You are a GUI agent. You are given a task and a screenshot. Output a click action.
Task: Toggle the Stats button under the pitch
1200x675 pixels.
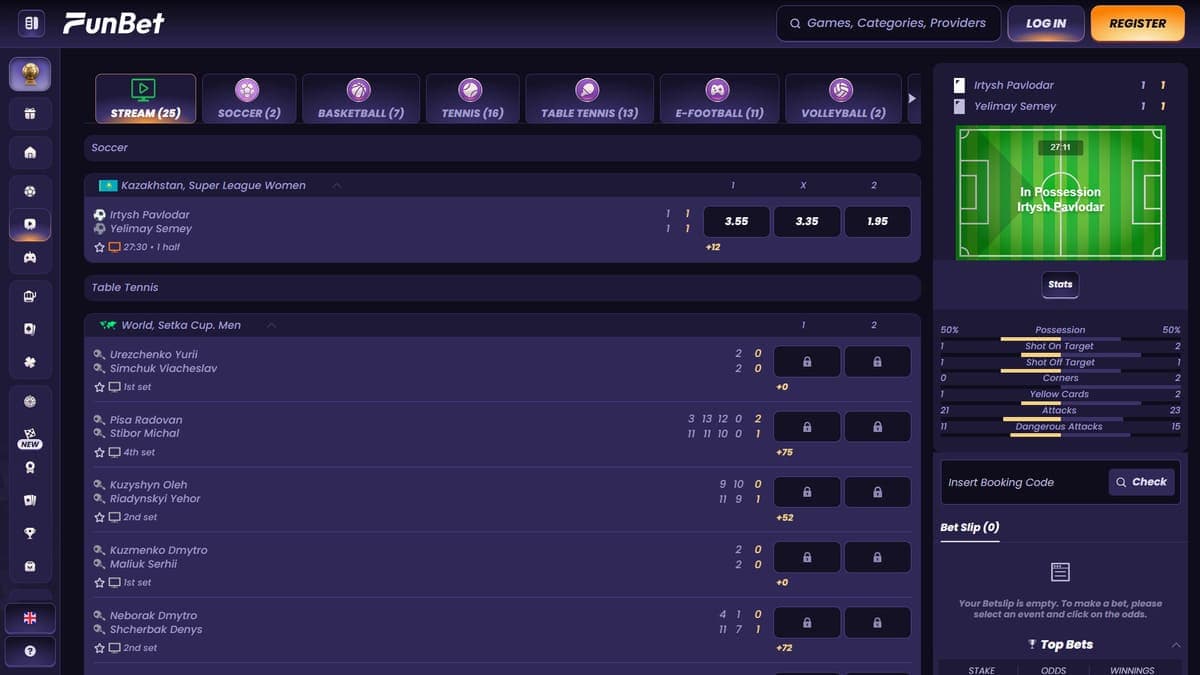1060,284
